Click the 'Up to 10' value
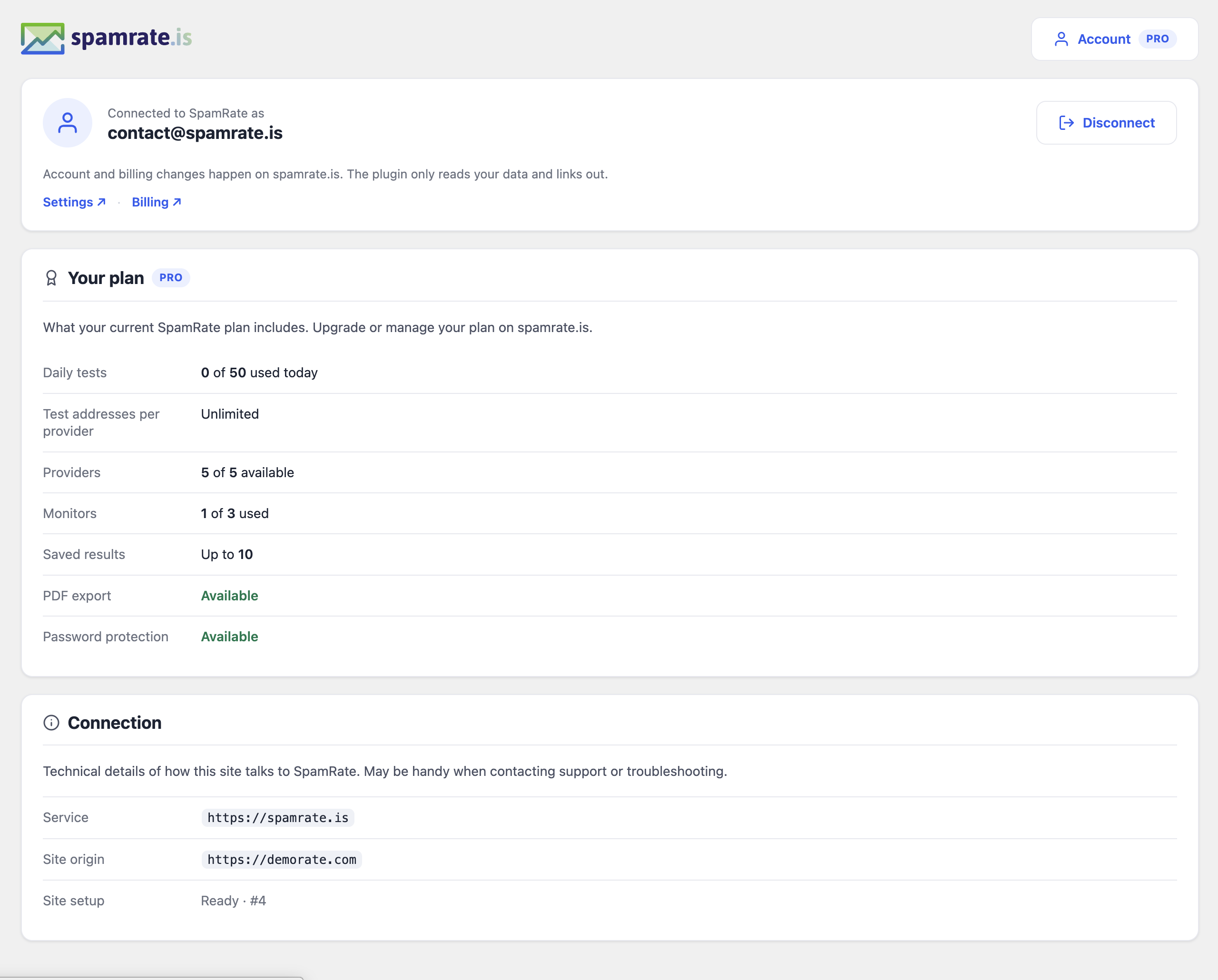Viewport: 1218px width, 980px height. pyautogui.click(x=227, y=554)
